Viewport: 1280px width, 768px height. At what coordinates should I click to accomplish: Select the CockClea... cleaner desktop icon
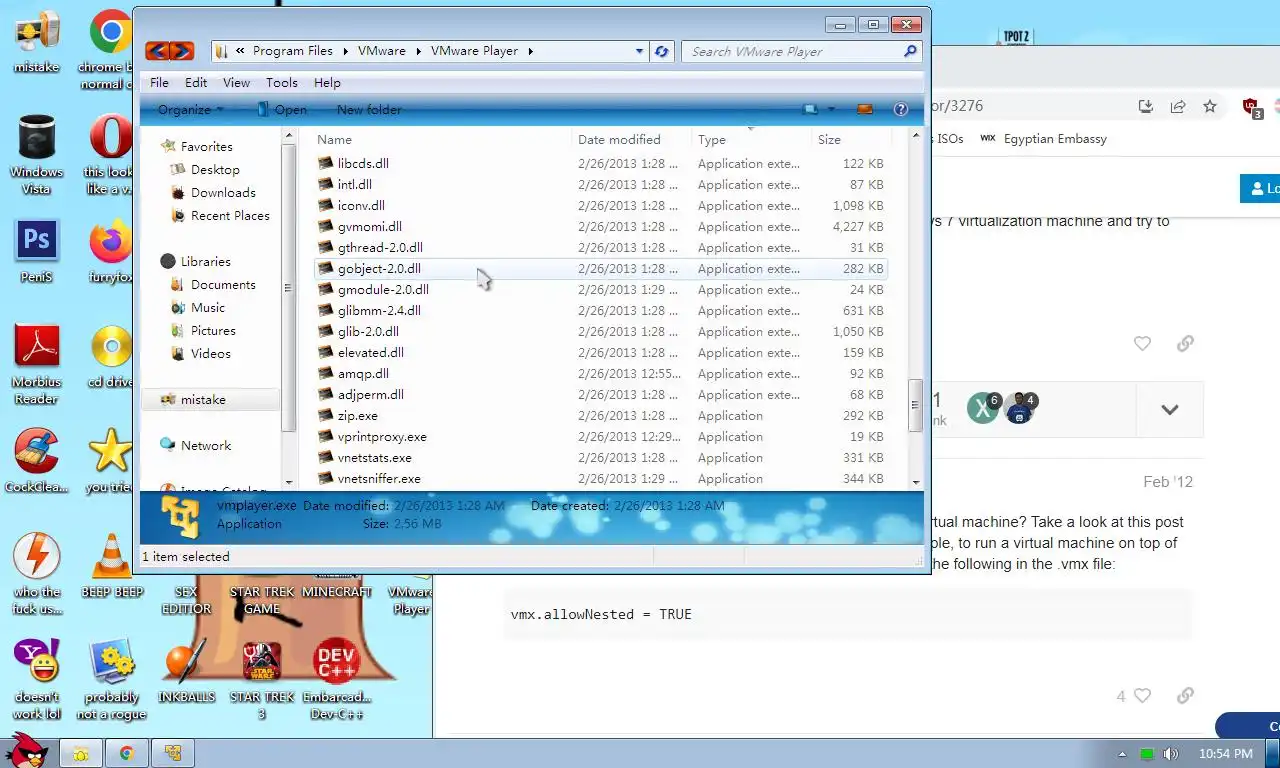point(36,461)
